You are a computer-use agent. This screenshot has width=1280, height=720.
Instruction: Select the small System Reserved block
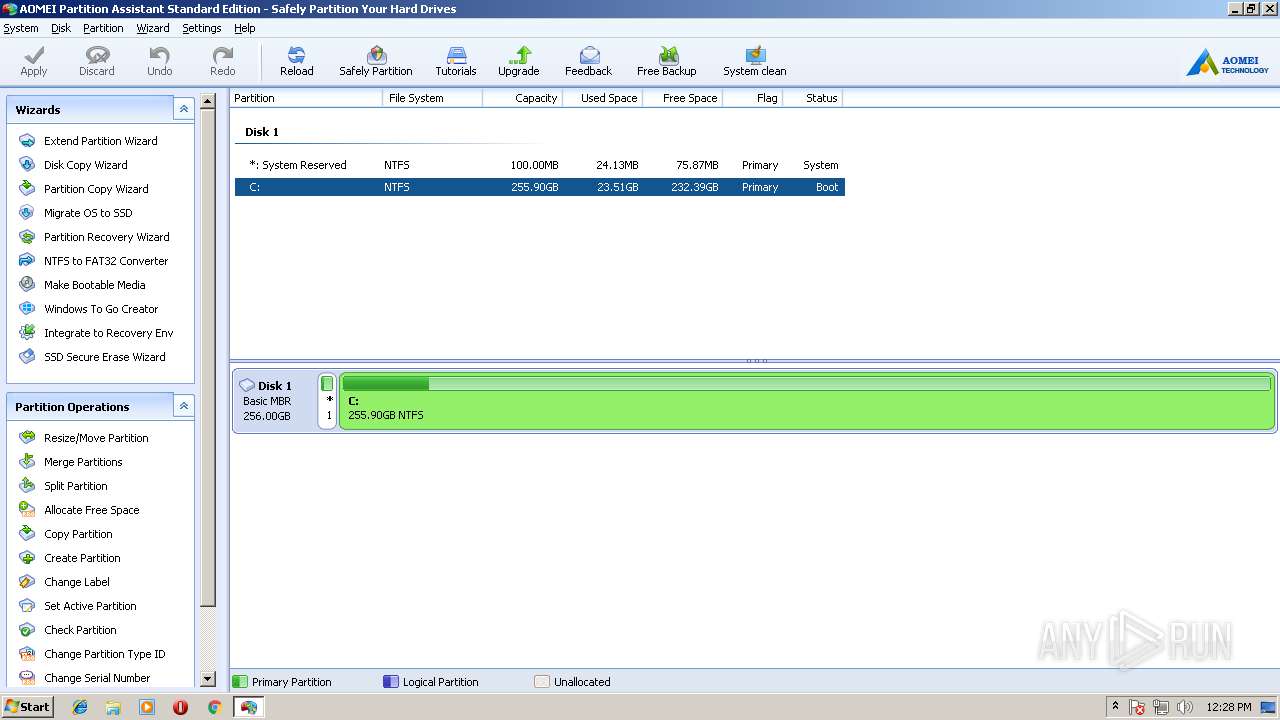coord(327,401)
